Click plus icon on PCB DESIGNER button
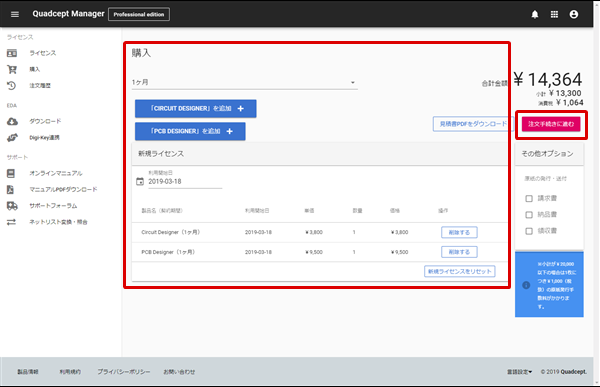This screenshot has width=600, height=387. tap(230, 131)
